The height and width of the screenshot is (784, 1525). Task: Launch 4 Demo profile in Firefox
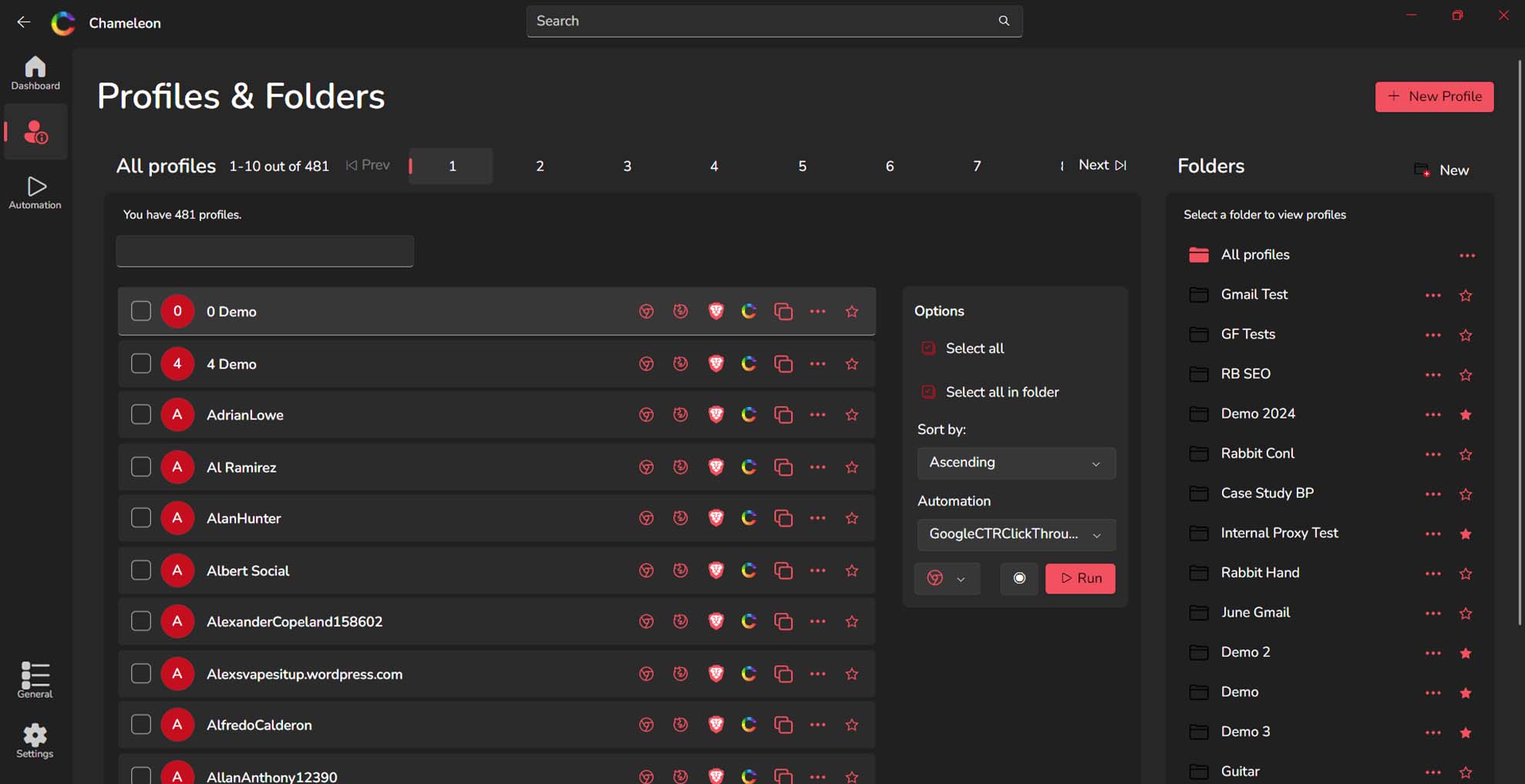pos(680,363)
